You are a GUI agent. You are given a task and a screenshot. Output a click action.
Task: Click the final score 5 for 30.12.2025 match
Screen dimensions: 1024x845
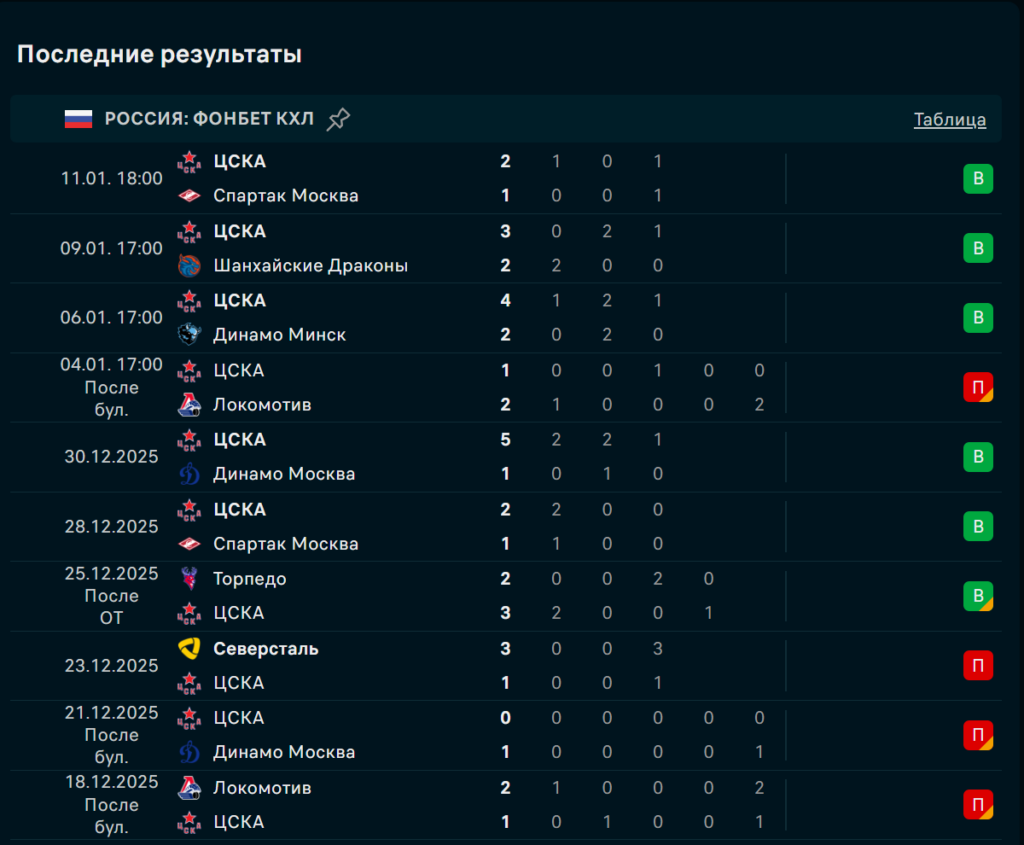pos(506,440)
